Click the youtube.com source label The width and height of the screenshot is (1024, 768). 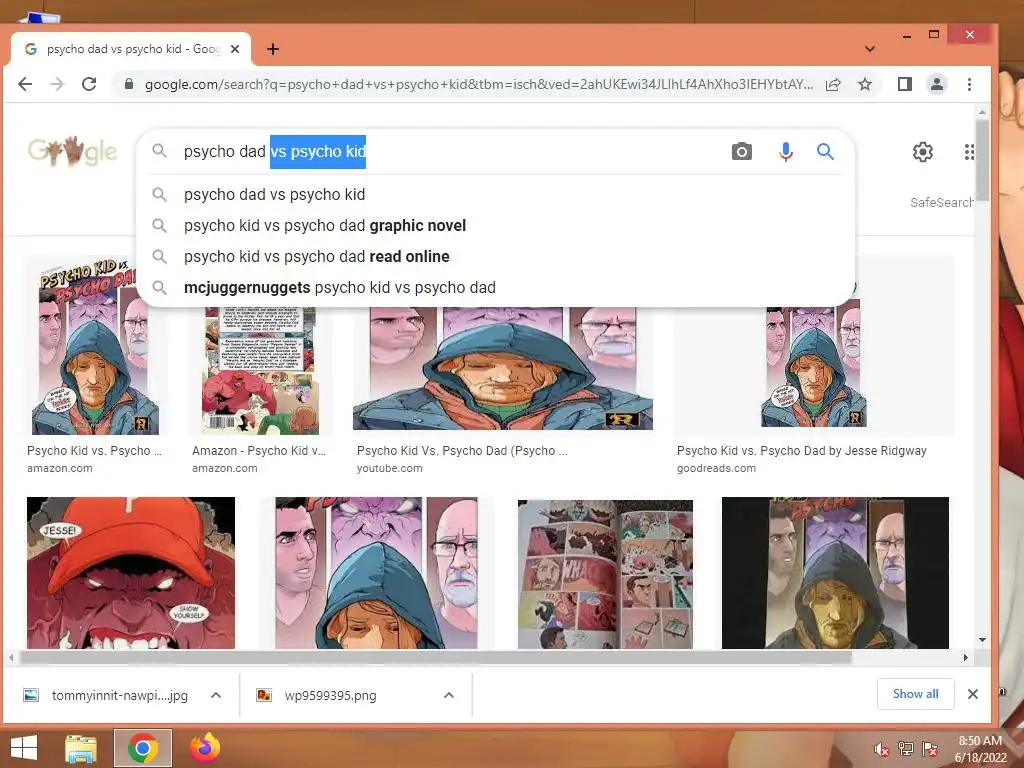point(389,468)
